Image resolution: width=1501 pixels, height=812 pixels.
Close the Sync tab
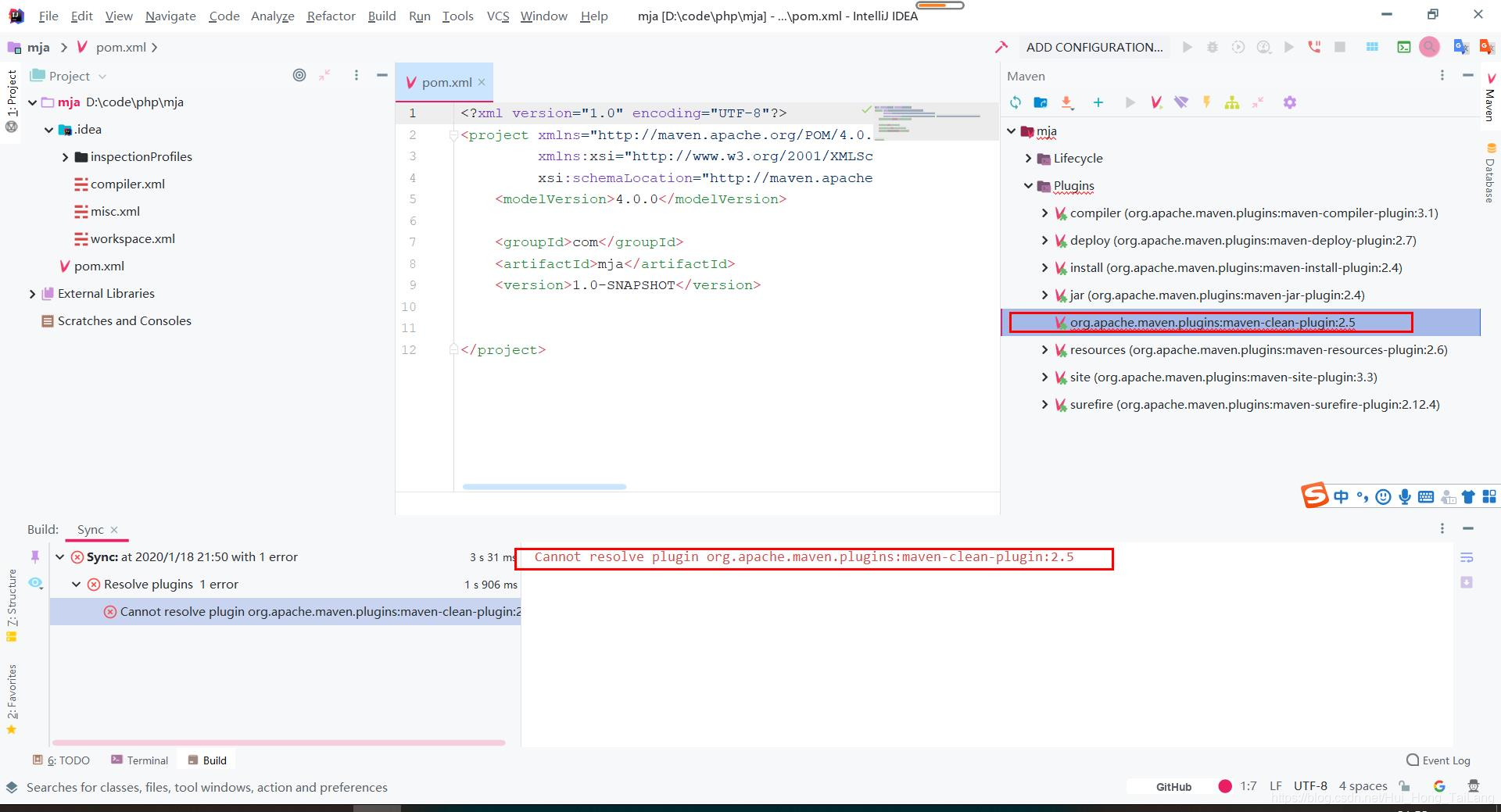114,530
